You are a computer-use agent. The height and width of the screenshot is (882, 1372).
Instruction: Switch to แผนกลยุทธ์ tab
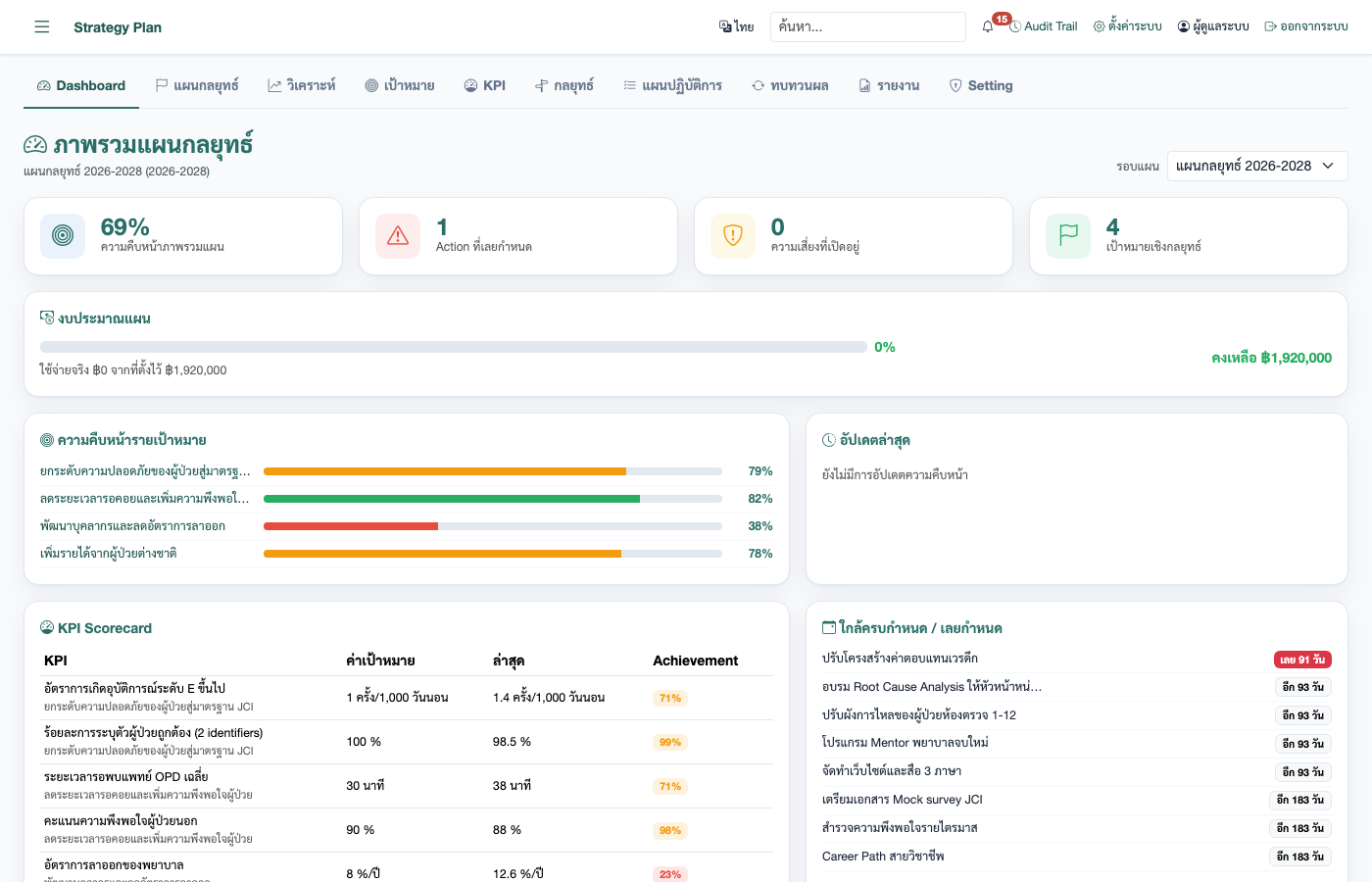point(197,85)
